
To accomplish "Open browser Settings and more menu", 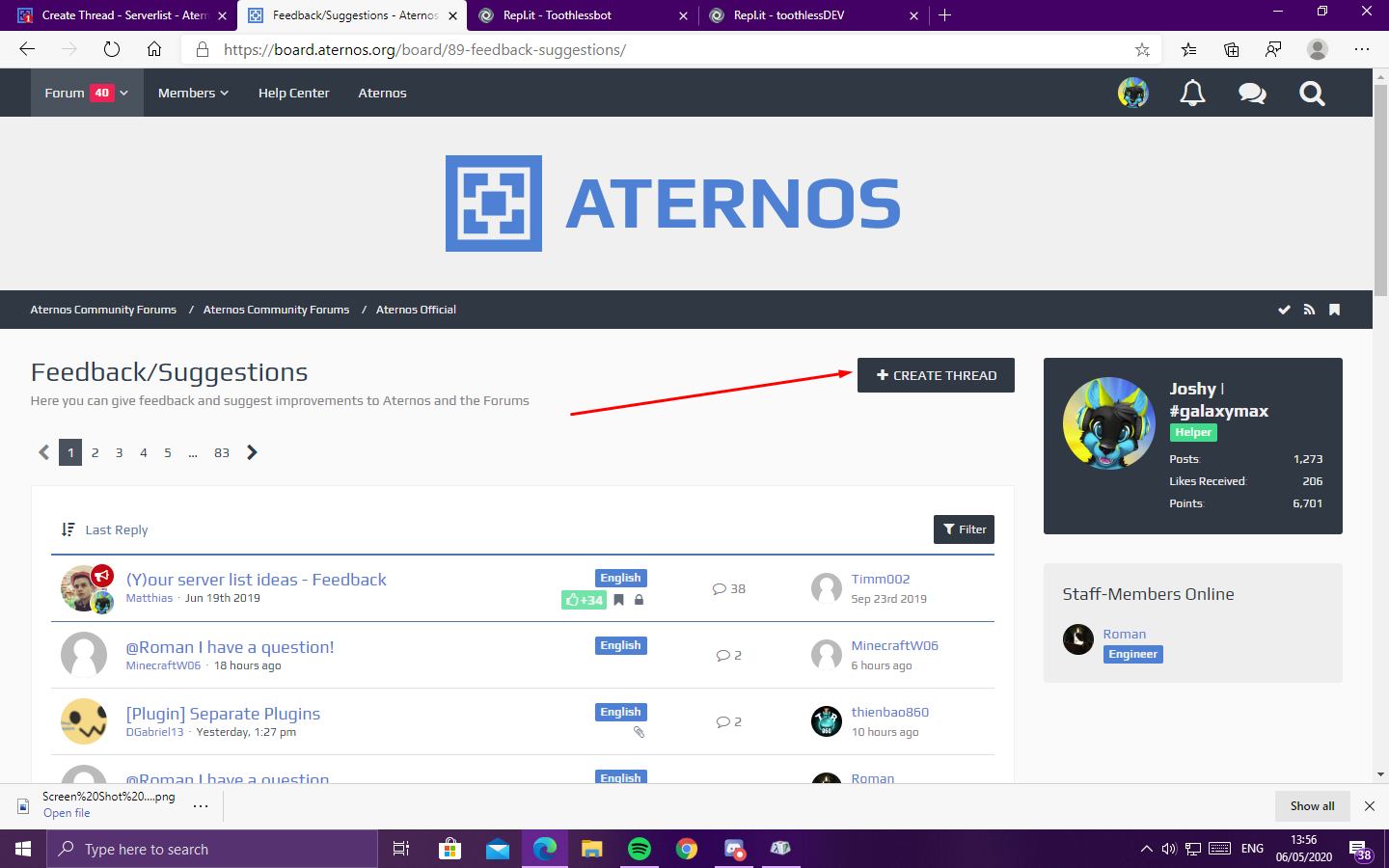I will tap(1362, 49).
